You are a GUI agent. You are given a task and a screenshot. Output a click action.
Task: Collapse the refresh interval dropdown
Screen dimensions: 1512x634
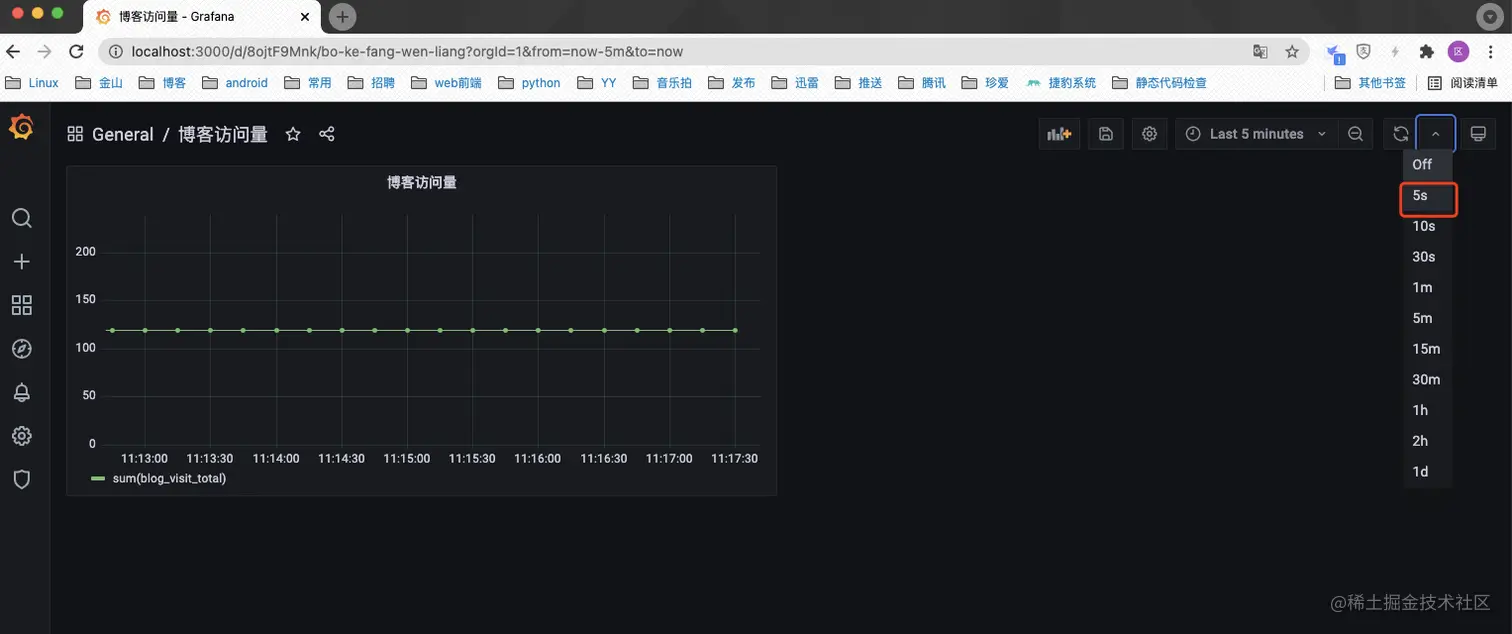click(x=1436, y=134)
